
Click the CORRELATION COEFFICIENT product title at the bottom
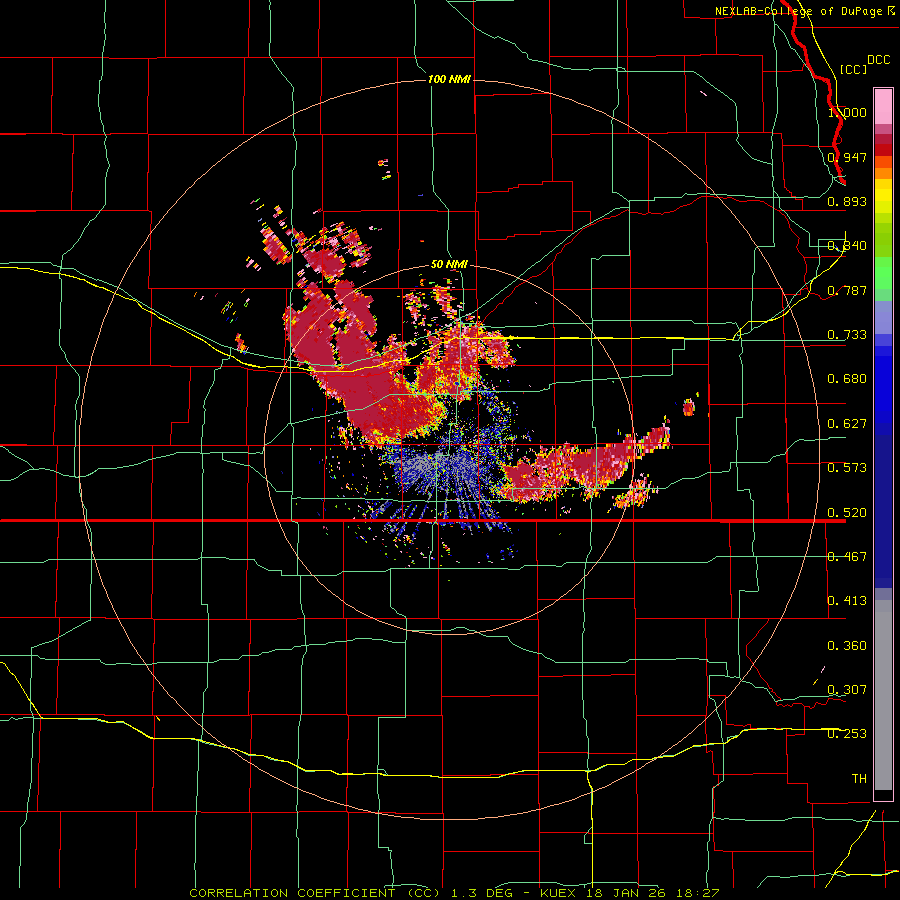315,893
